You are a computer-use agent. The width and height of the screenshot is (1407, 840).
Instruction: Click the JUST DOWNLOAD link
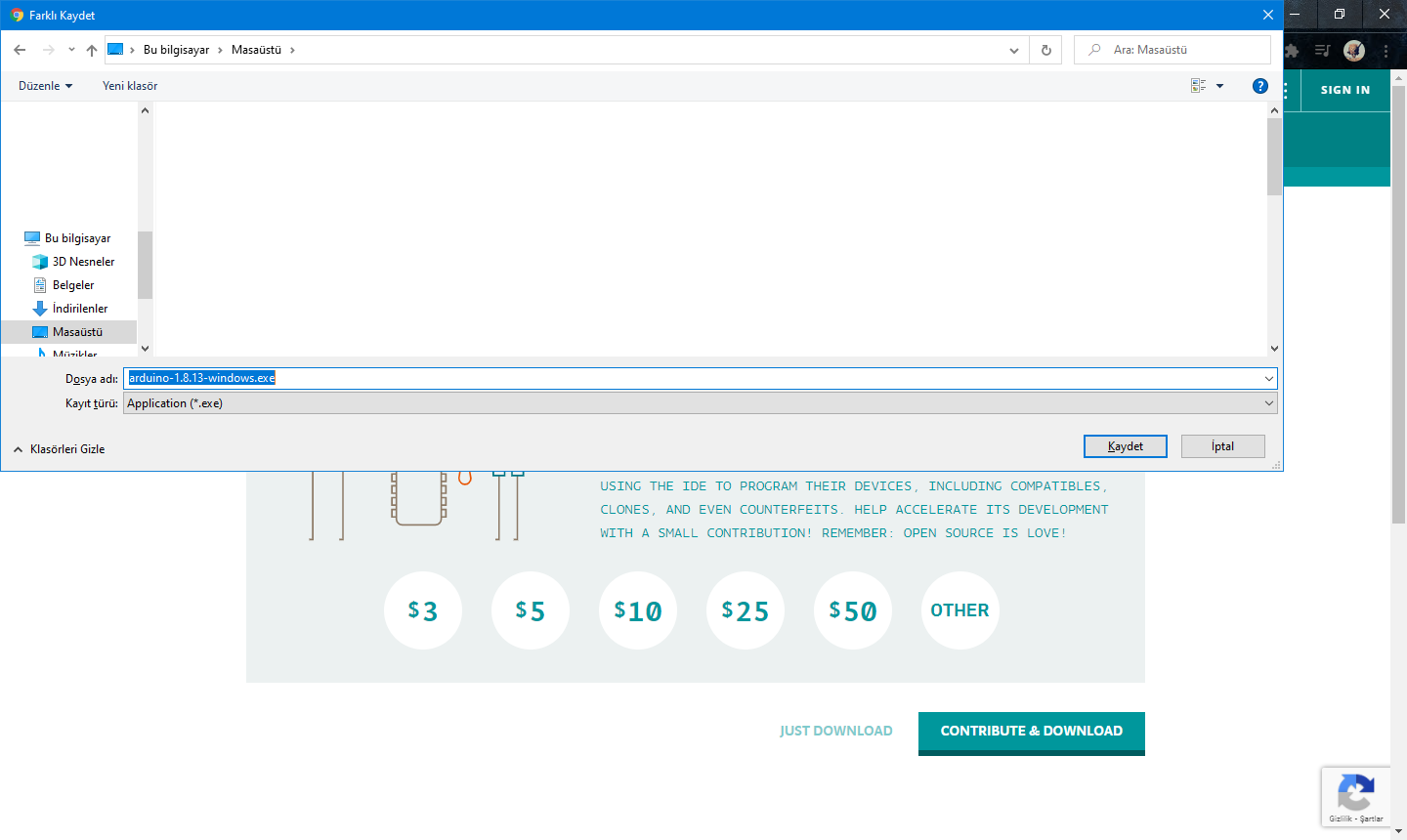836,731
